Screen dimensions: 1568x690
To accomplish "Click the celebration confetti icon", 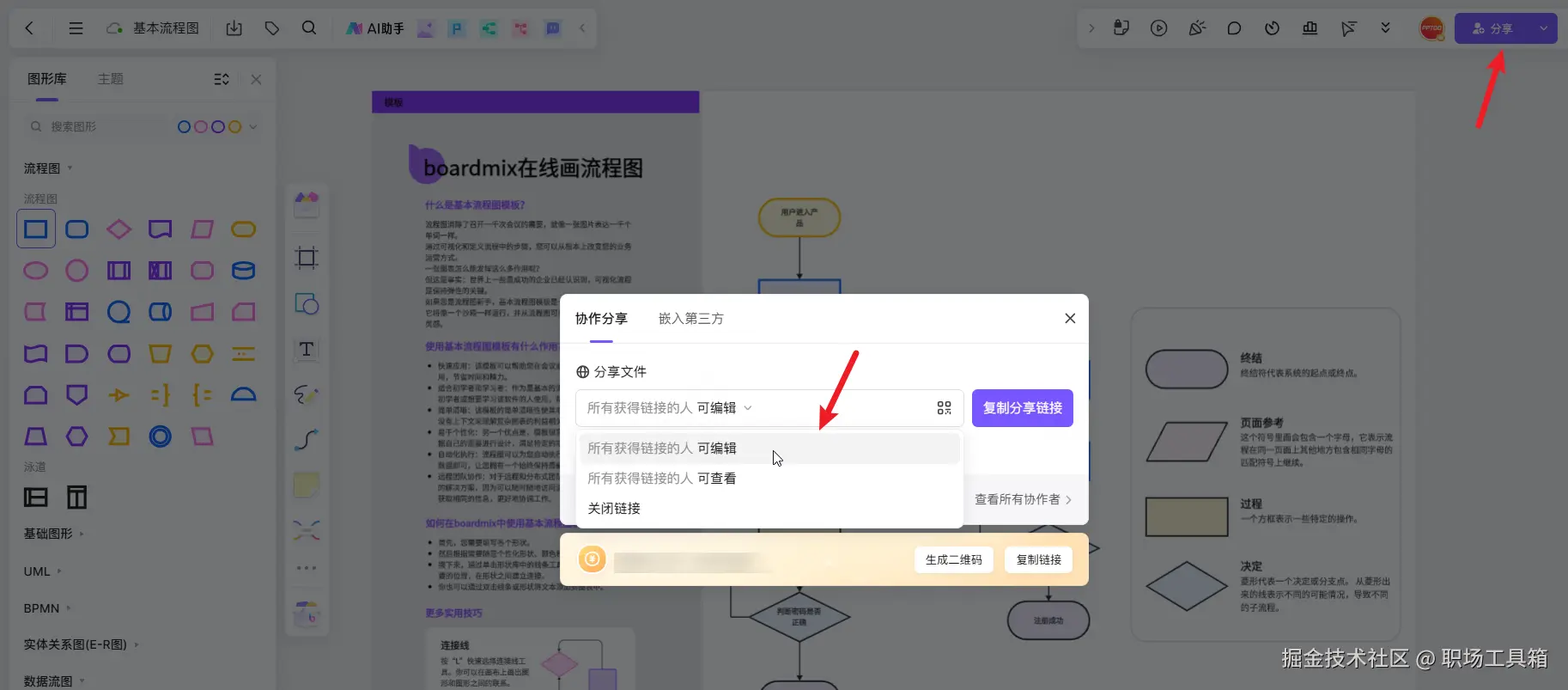I will pyautogui.click(x=1197, y=28).
